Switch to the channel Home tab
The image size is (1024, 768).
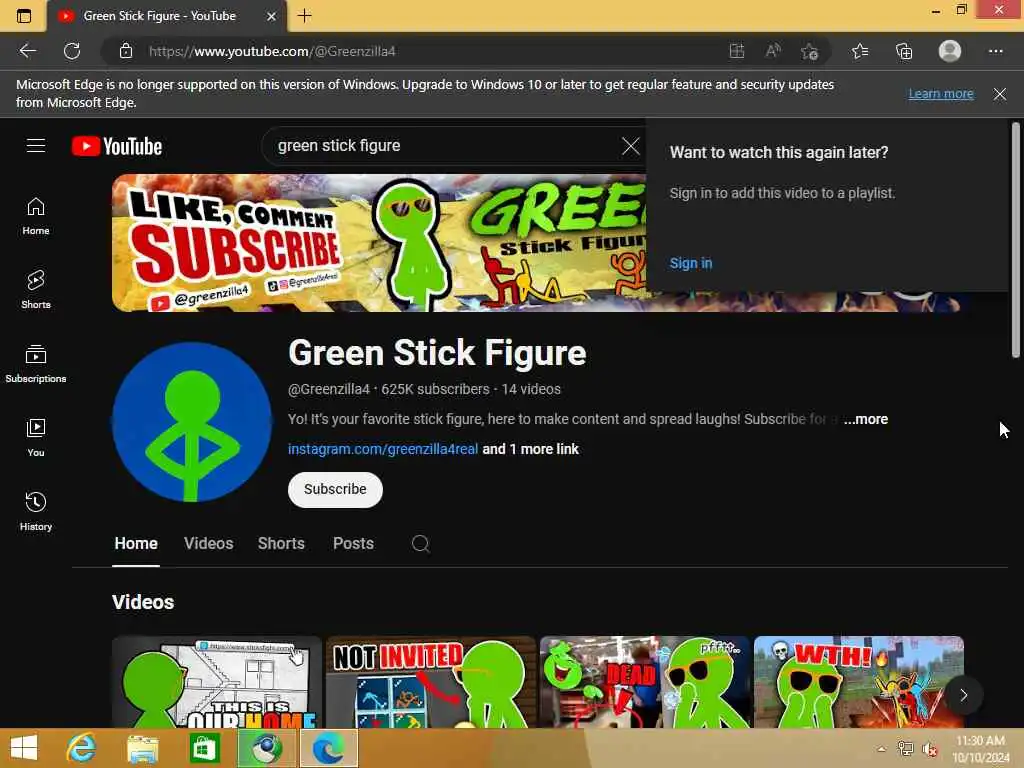(136, 543)
